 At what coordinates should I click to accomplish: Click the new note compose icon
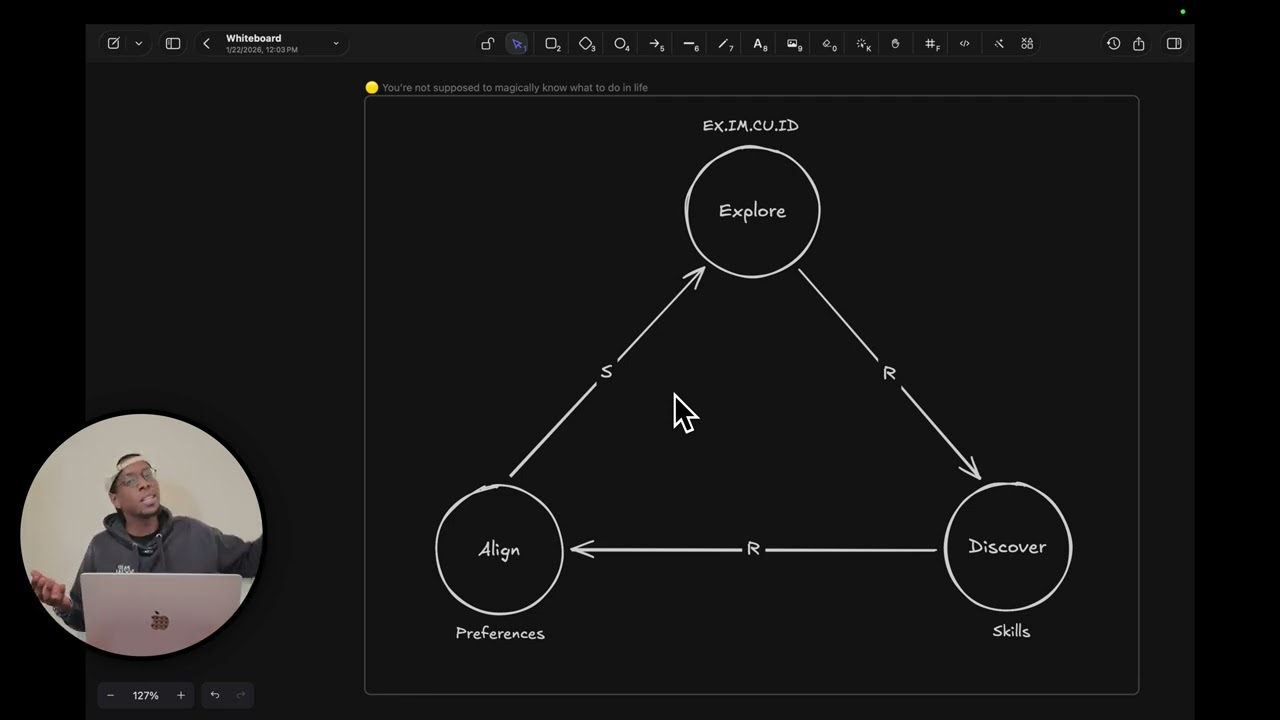pyautogui.click(x=113, y=44)
